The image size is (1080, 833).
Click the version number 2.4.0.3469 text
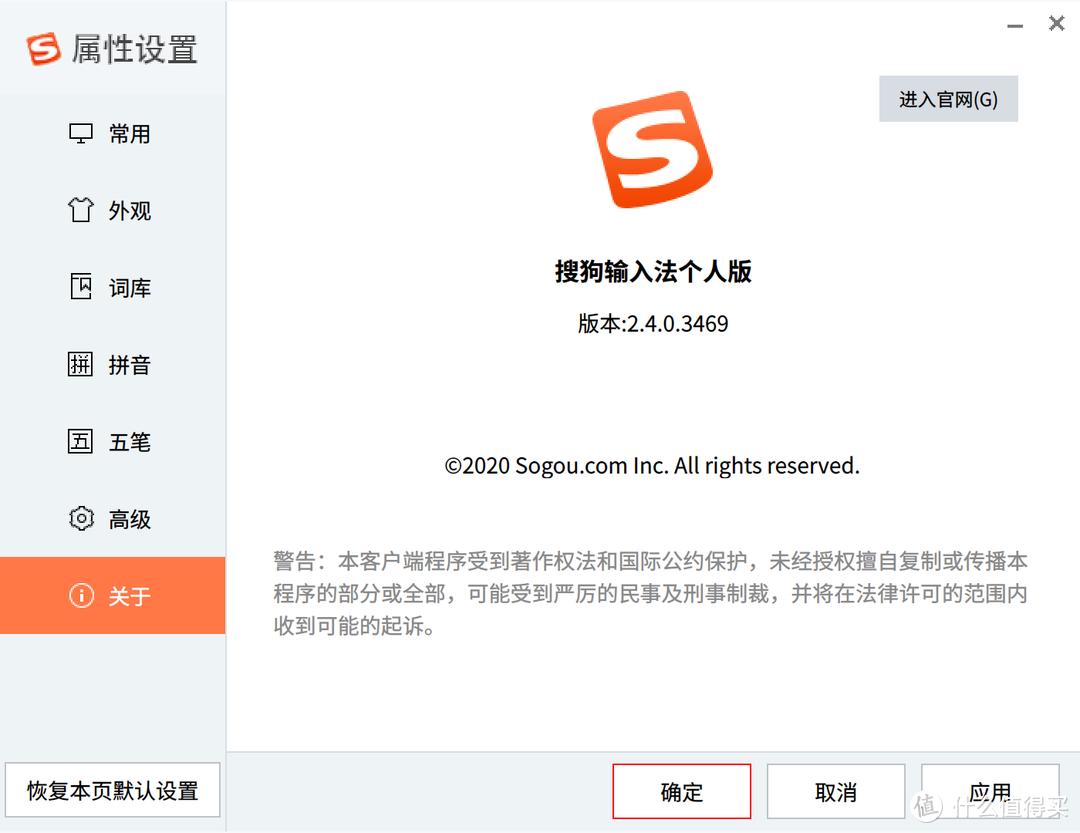point(653,323)
